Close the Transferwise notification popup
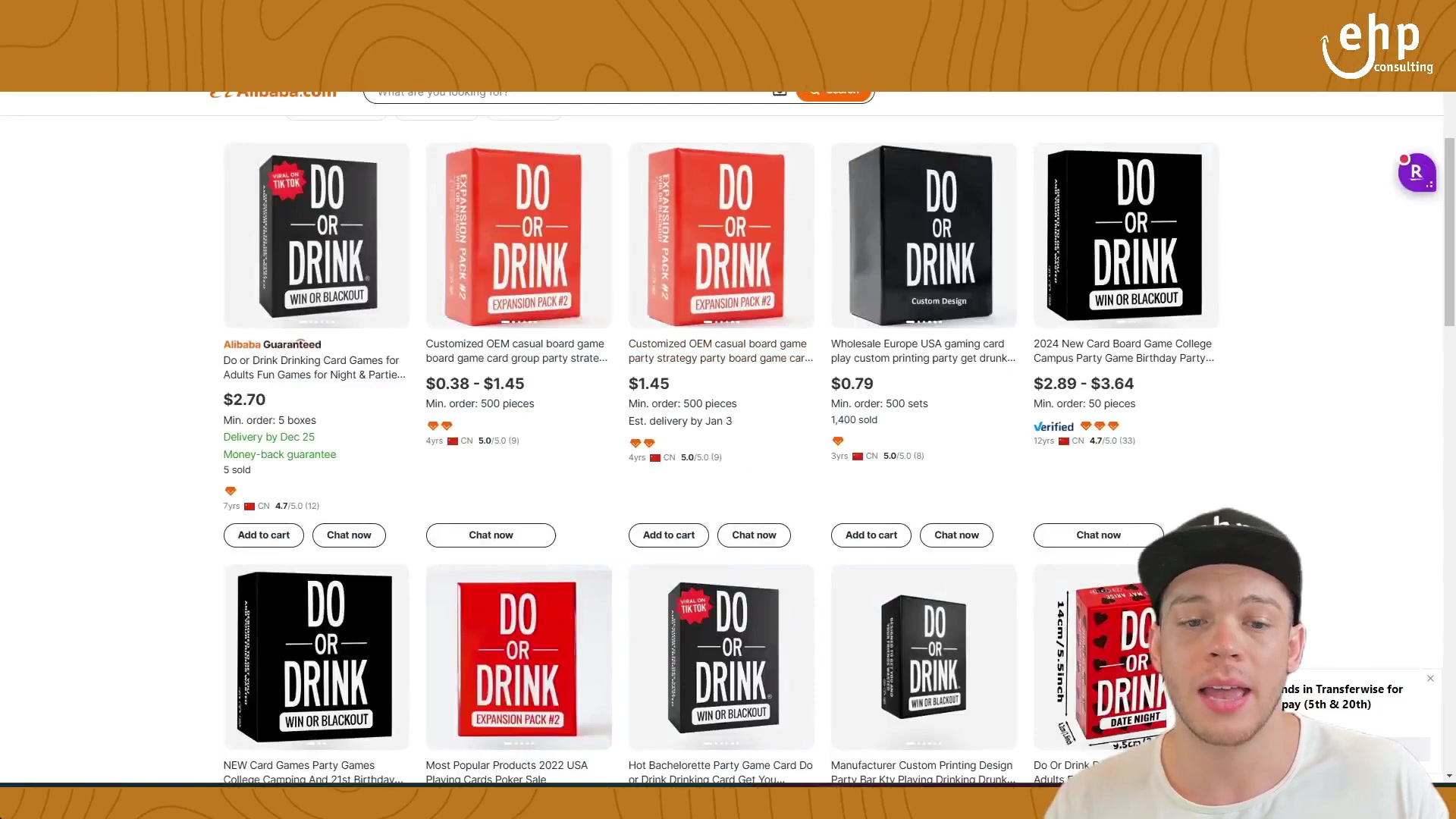Viewport: 1456px width, 819px height. (1430, 678)
